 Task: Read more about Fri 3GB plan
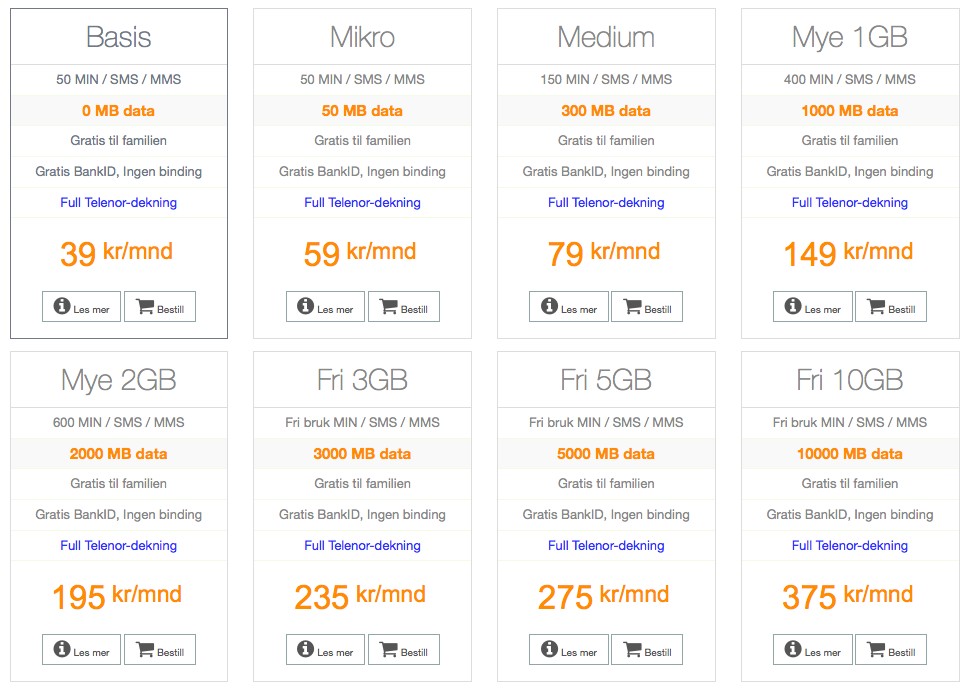pyautogui.click(x=325, y=649)
